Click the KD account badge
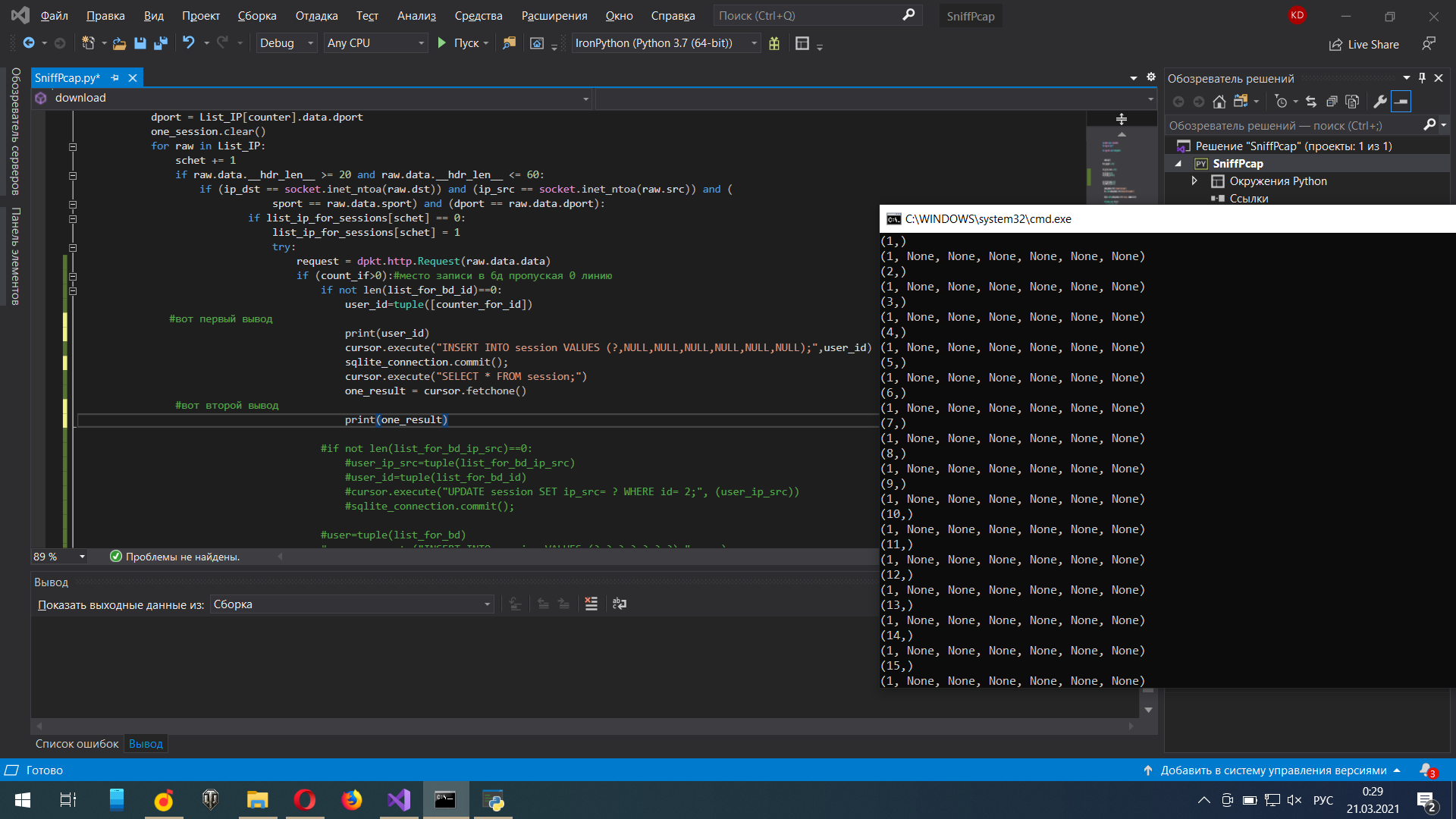The image size is (1456, 819). coord(1298,15)
